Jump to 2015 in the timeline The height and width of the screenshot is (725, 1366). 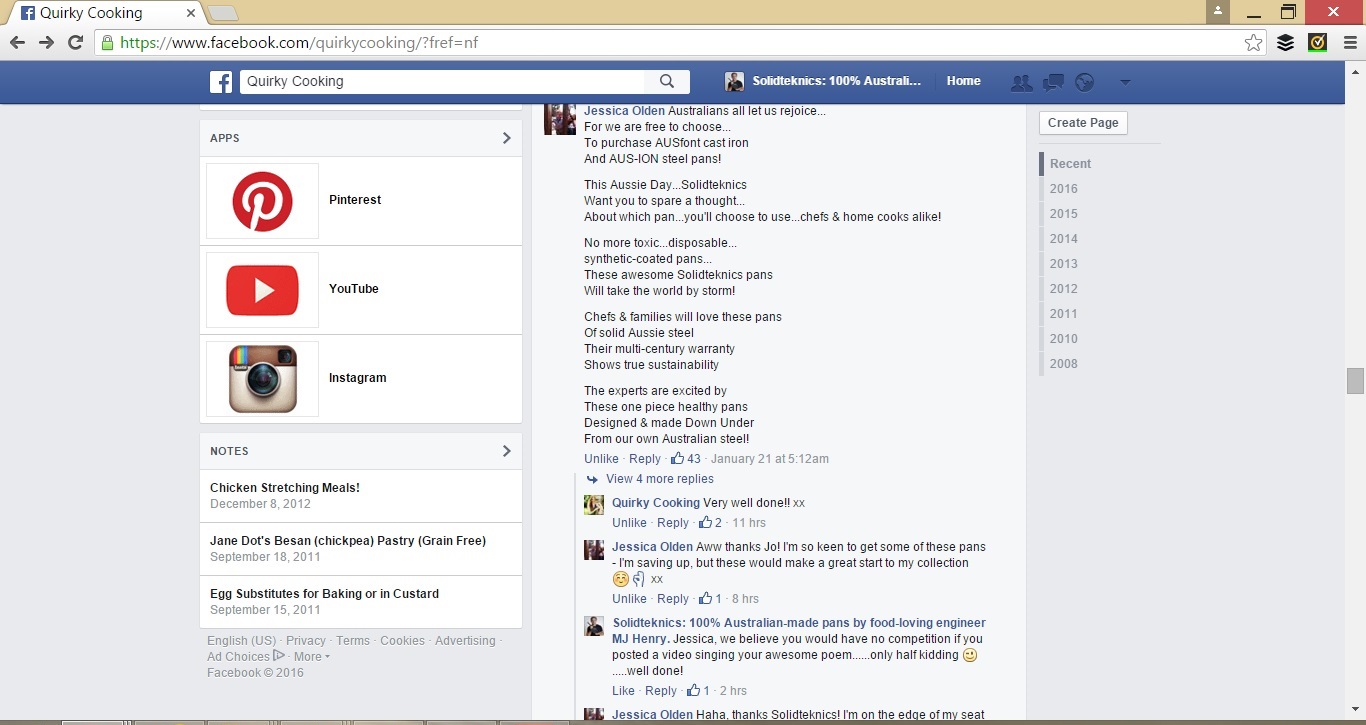[1064, 214]
